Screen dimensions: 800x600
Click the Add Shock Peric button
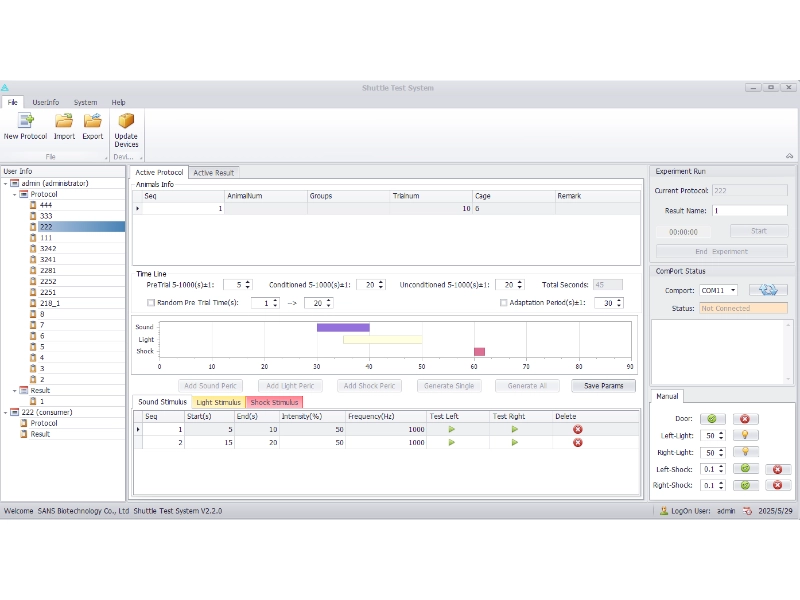coord(369,386)
